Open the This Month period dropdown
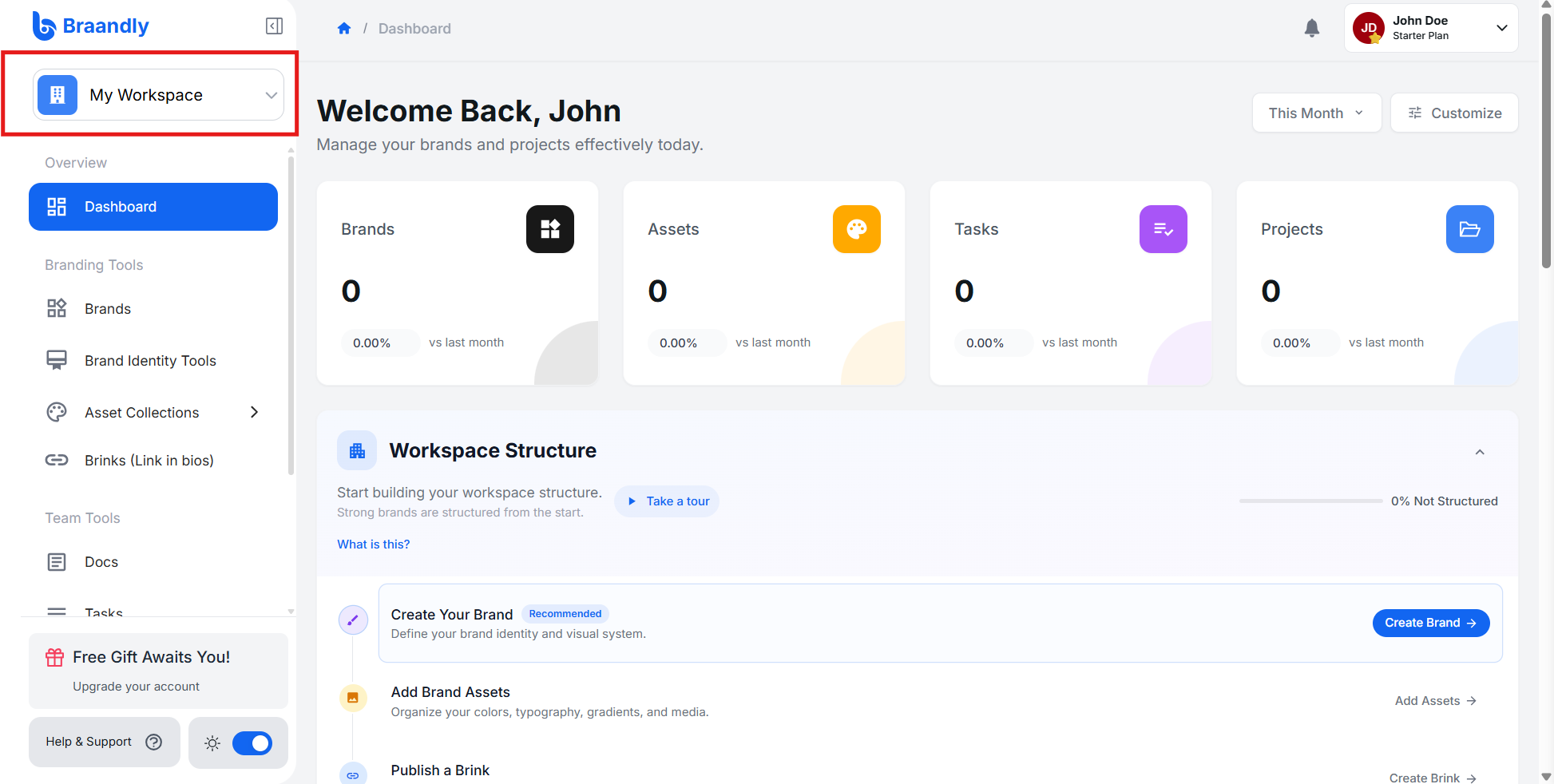This screenshot has height=784, width=1554. point(1317,113)
